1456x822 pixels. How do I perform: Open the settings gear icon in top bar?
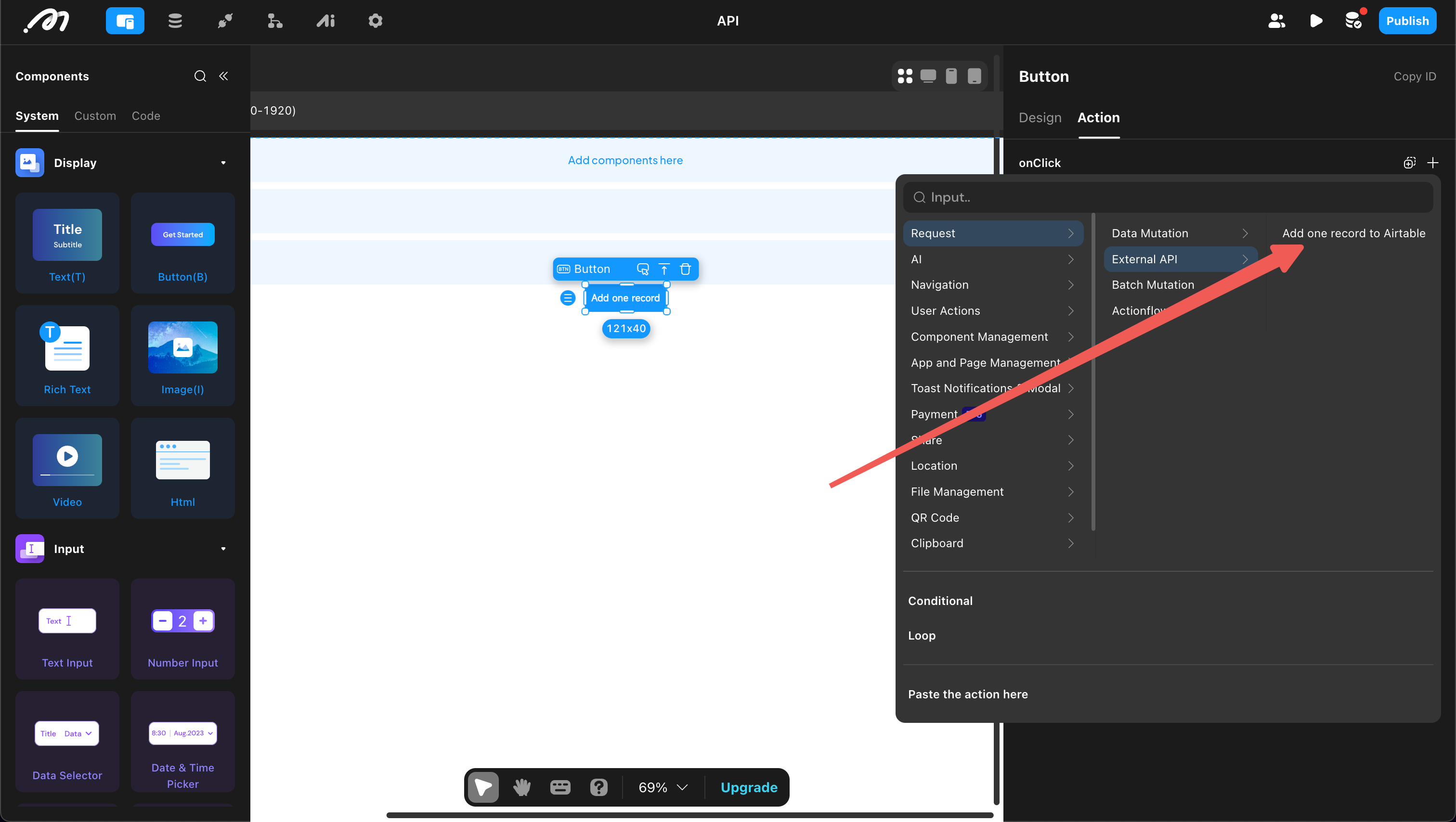tap(375, 21)
